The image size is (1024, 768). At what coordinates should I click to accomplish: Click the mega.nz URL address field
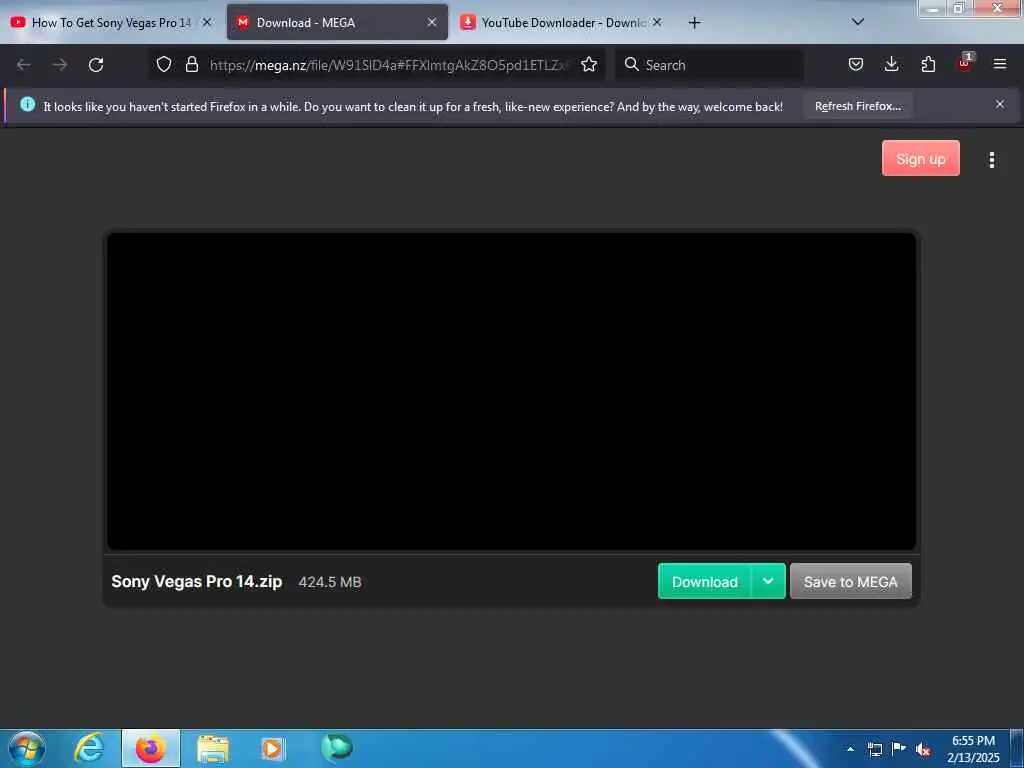coord(389,65)
